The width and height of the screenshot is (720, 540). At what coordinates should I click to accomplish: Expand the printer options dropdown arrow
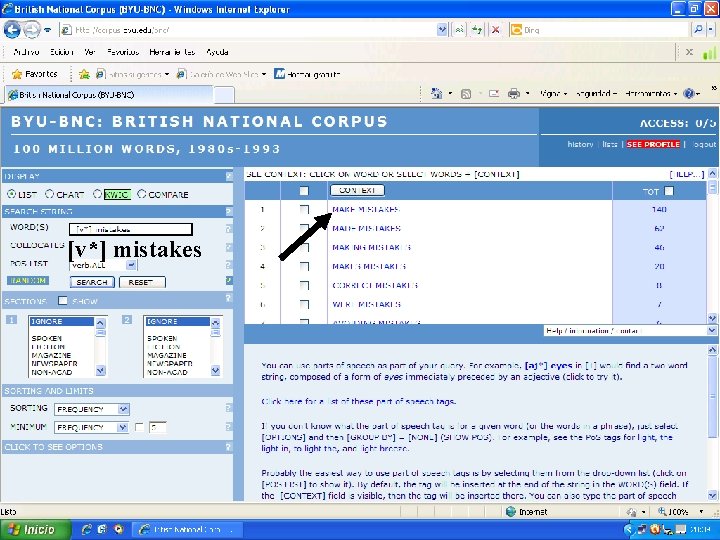click(x=528, y=94)
